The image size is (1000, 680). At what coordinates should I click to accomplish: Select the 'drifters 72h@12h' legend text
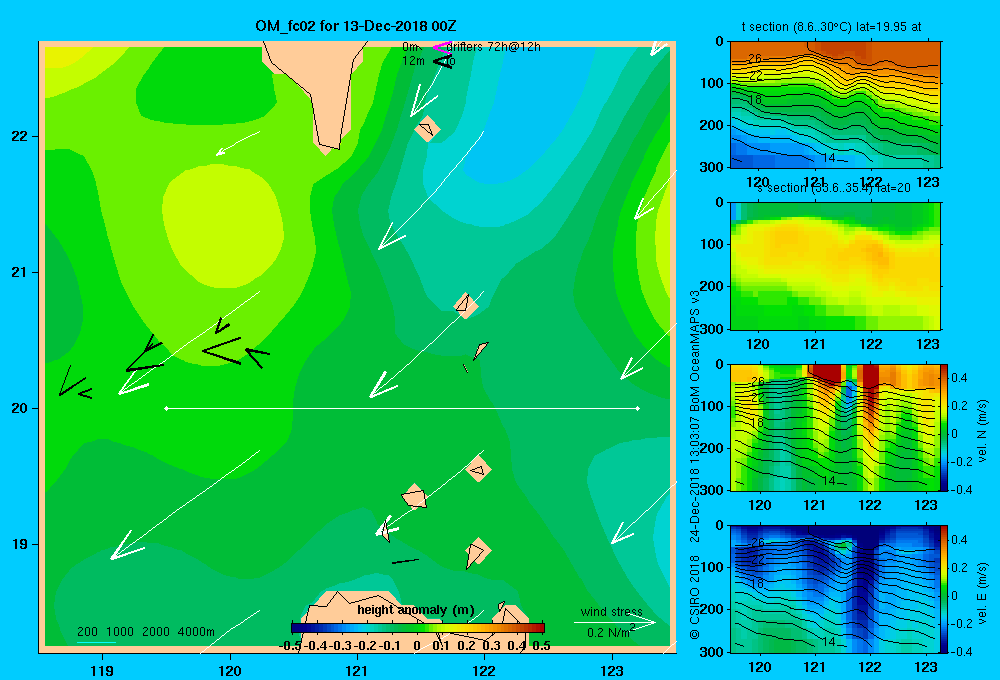[x=493, y=47]
